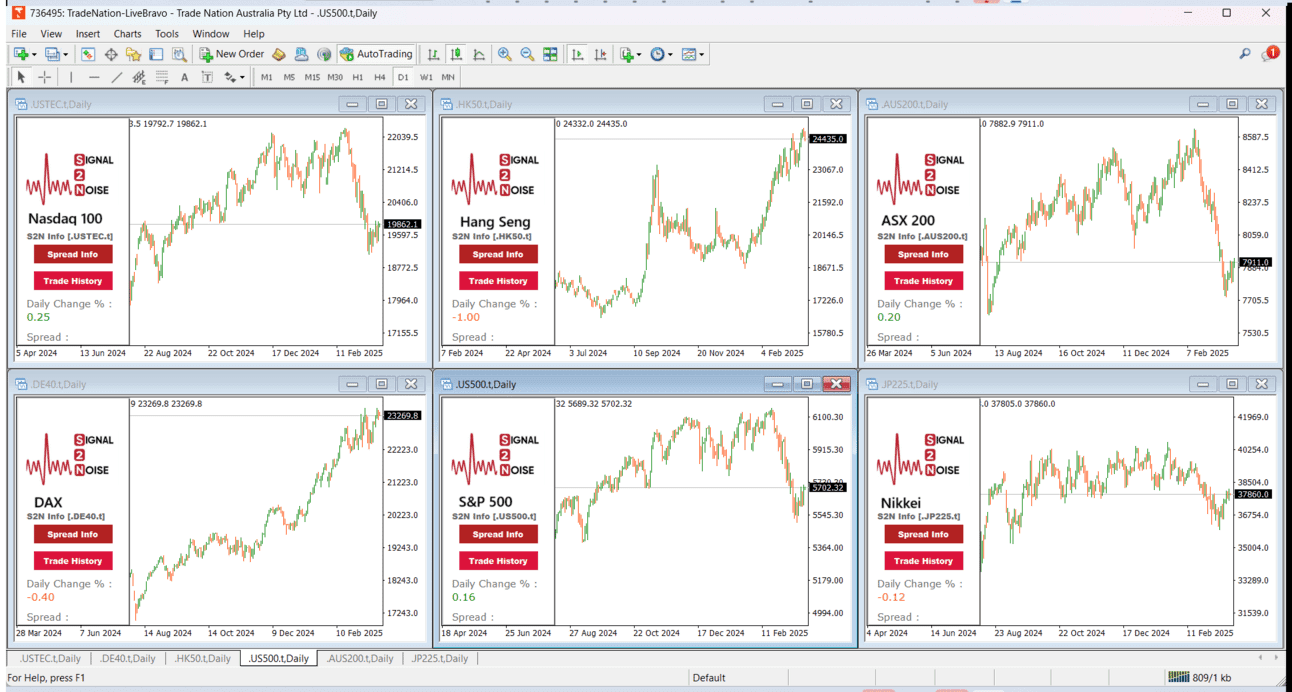Click the search magnifier icon
The width and height of the screenshot is (1292, 692).
1245,53
